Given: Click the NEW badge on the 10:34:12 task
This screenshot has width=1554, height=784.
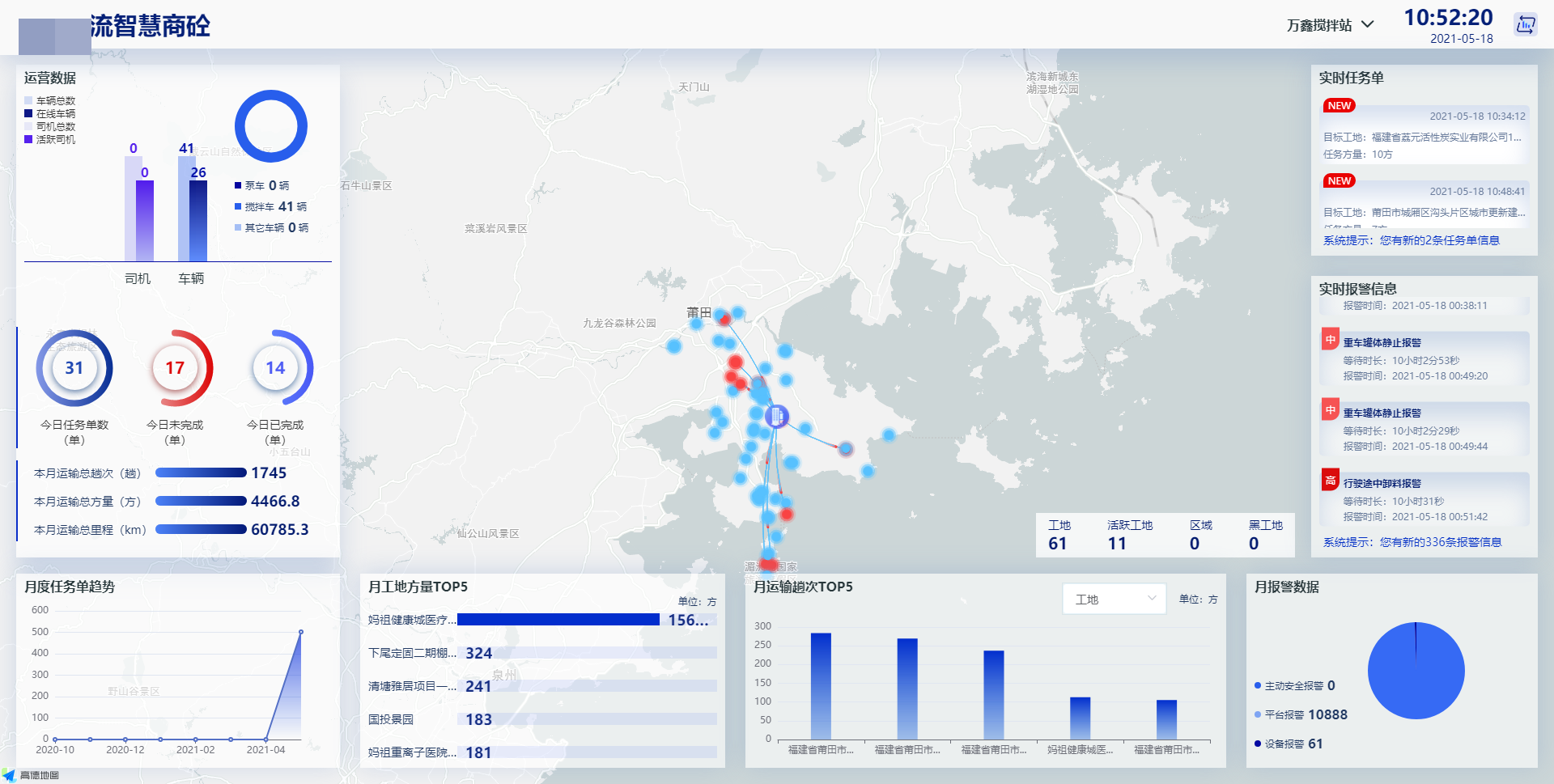Looking at the screenshot, I should coord(1339,106).
